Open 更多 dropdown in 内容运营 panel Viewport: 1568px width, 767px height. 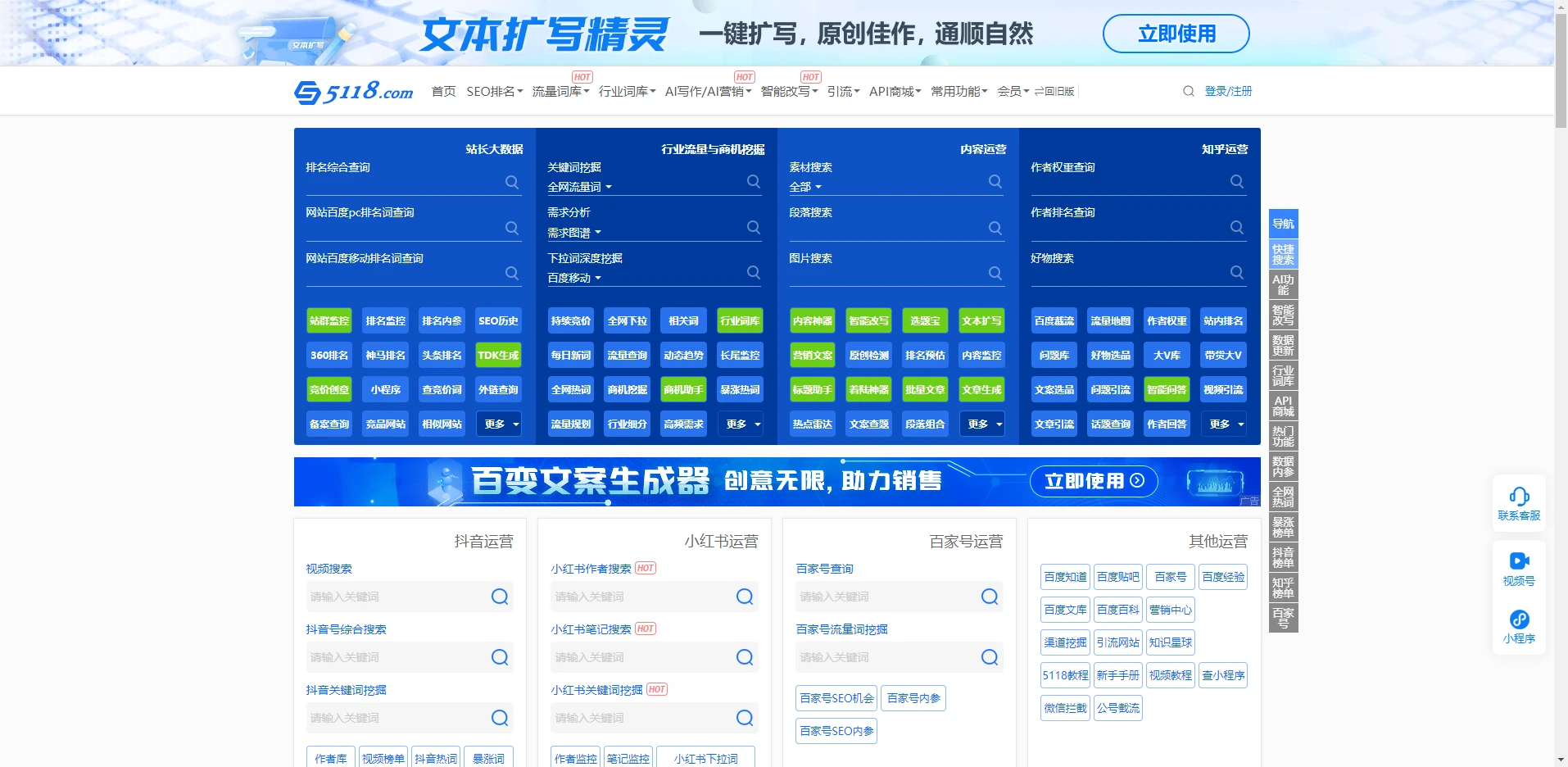982,424
